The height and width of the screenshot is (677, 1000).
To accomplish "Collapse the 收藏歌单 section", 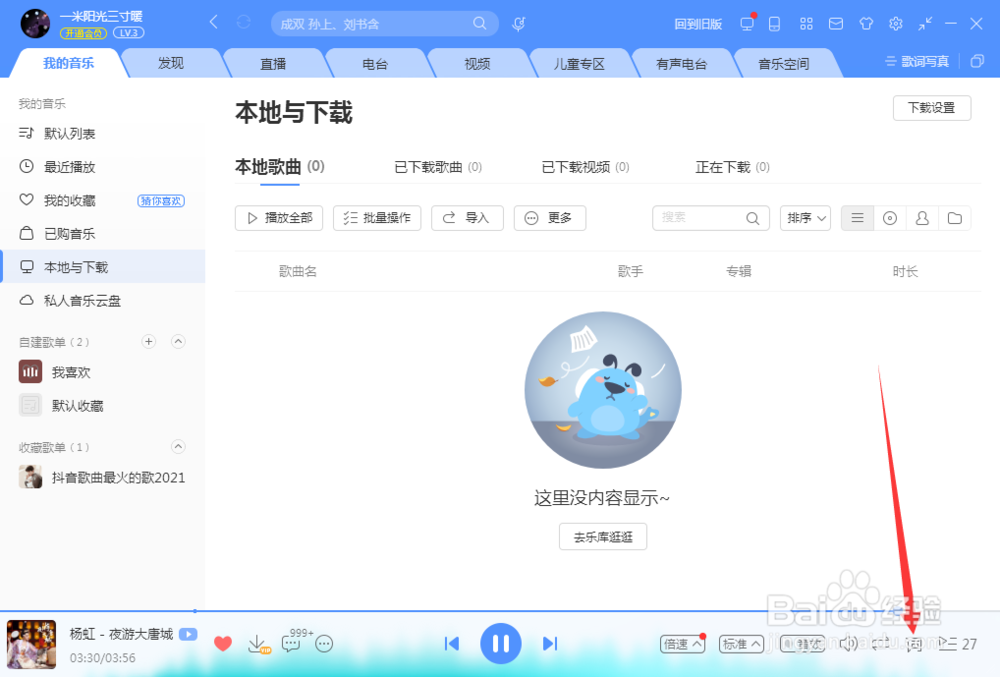I will coord(179,447).
